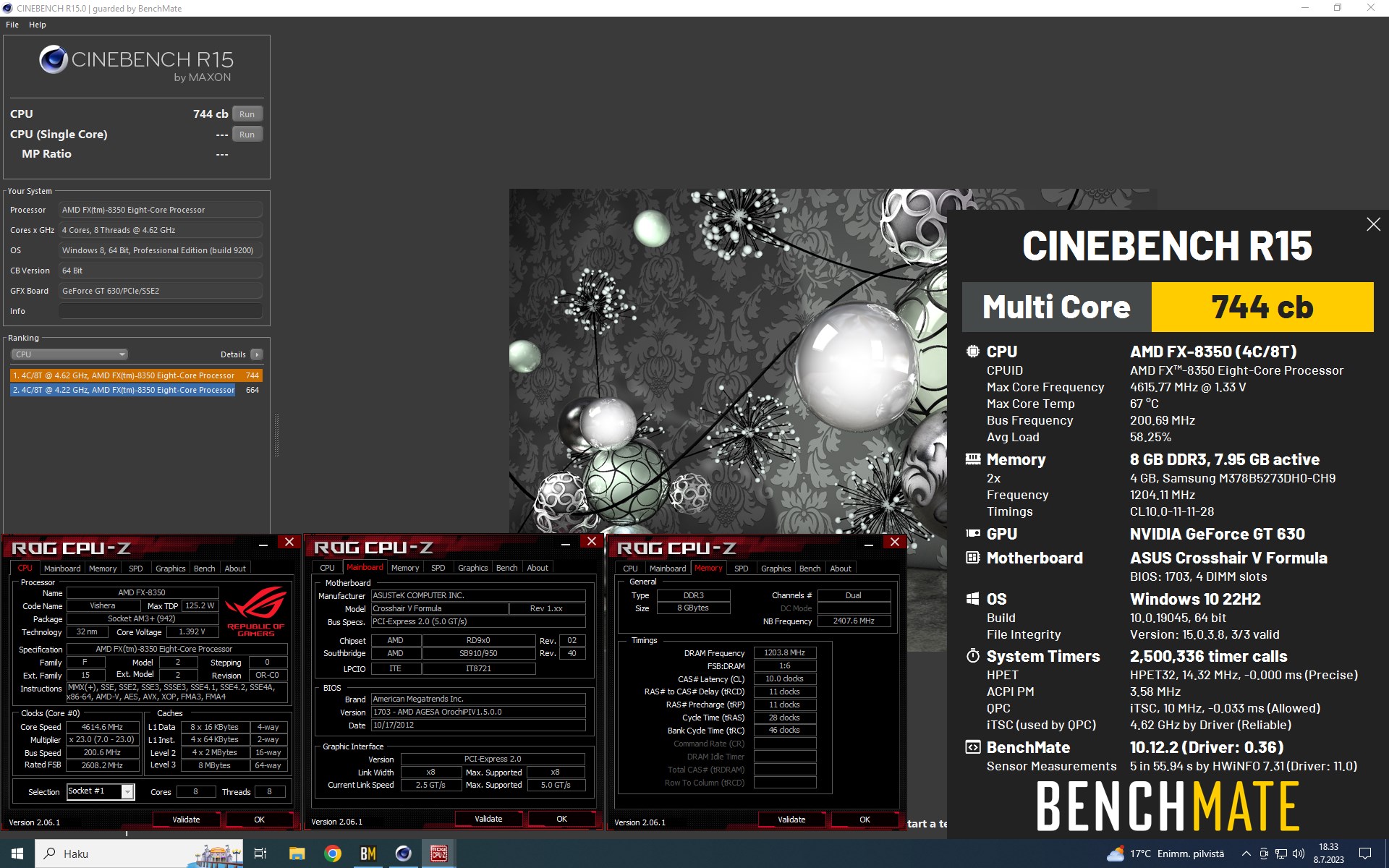This screenshot has height=868, width=1389.
Task: Close the BenchMate result overlay
Action: pos(1373,224)
